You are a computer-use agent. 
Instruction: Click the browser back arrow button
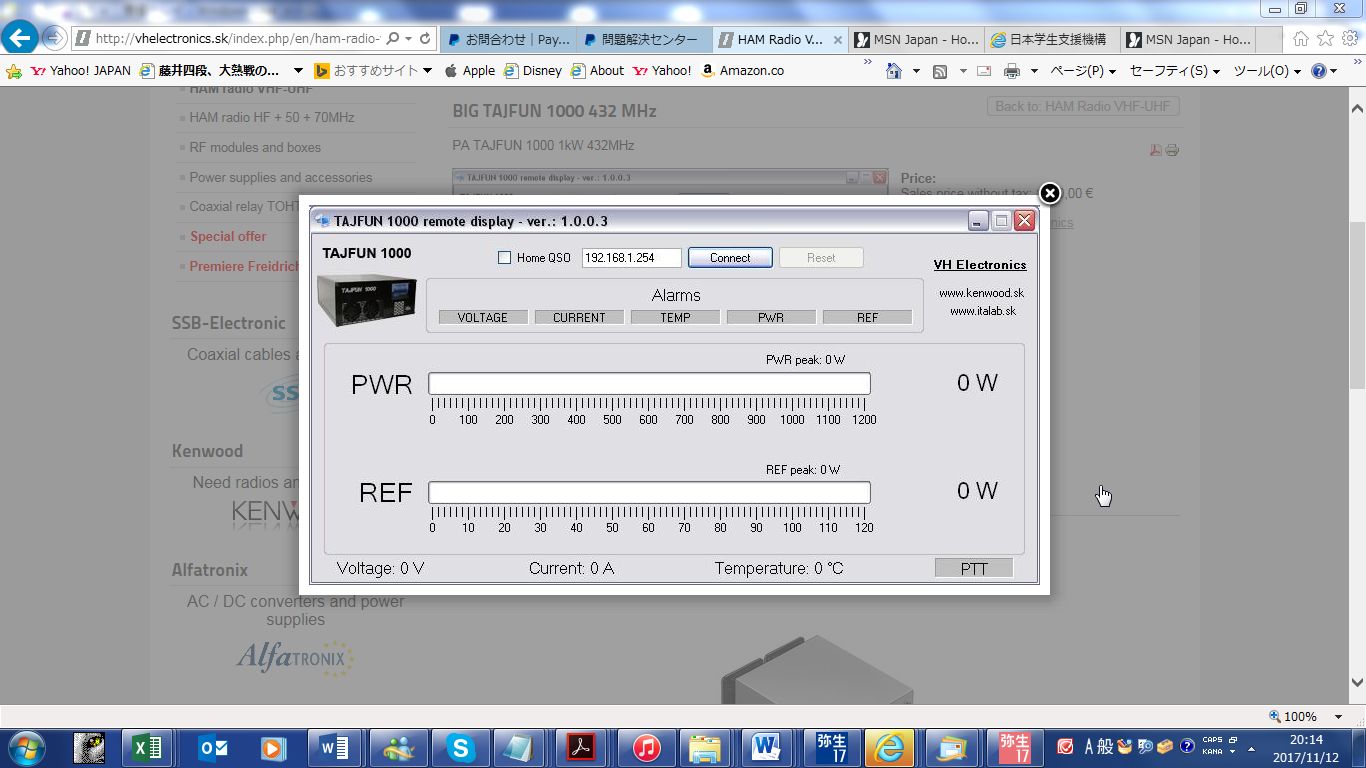pyautogui.click(x=20, y=39)
